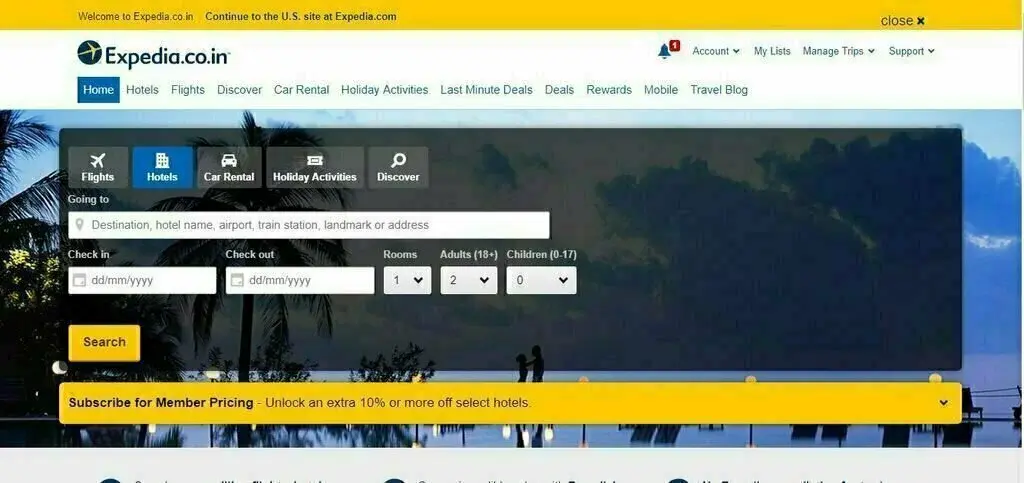Click the notification bell icon
The width and height of the screenshot is (1024, 483).
(x=665, y=51)
